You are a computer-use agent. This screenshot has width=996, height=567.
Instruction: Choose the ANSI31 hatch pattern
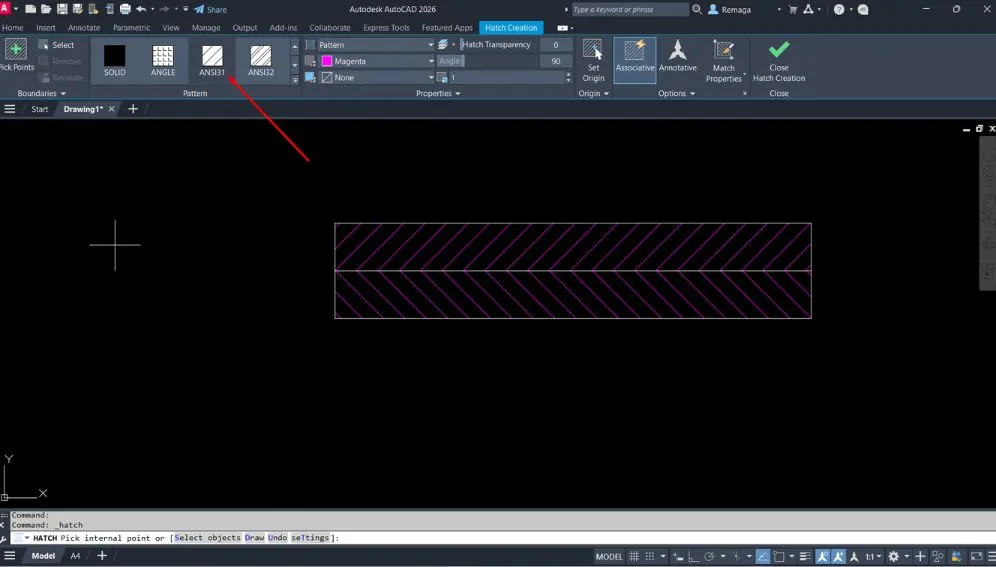pyautogui.click(x=212, y=61)
